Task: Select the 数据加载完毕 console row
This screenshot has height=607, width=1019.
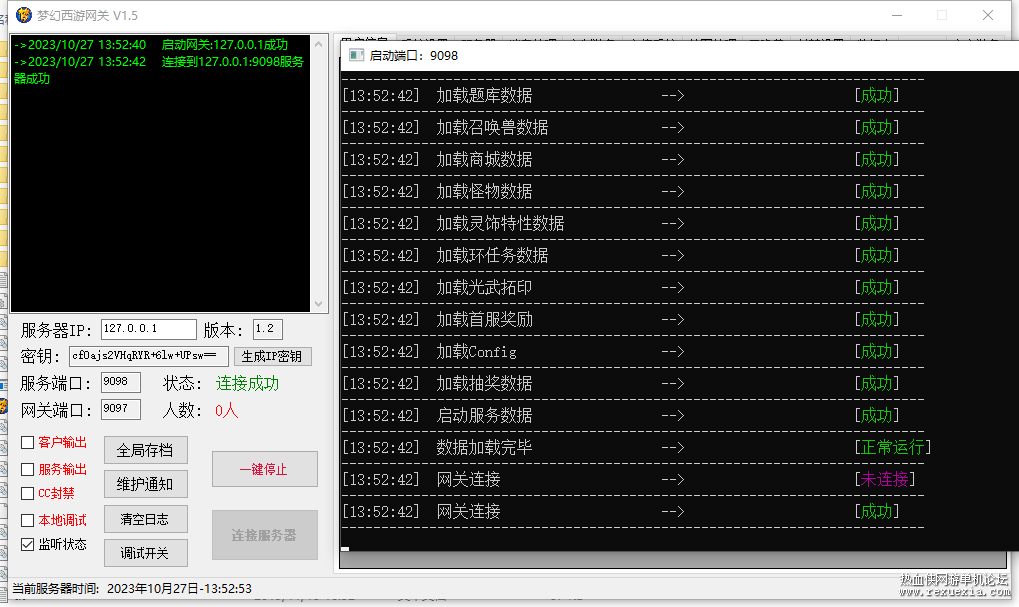Action: point(637,447)
